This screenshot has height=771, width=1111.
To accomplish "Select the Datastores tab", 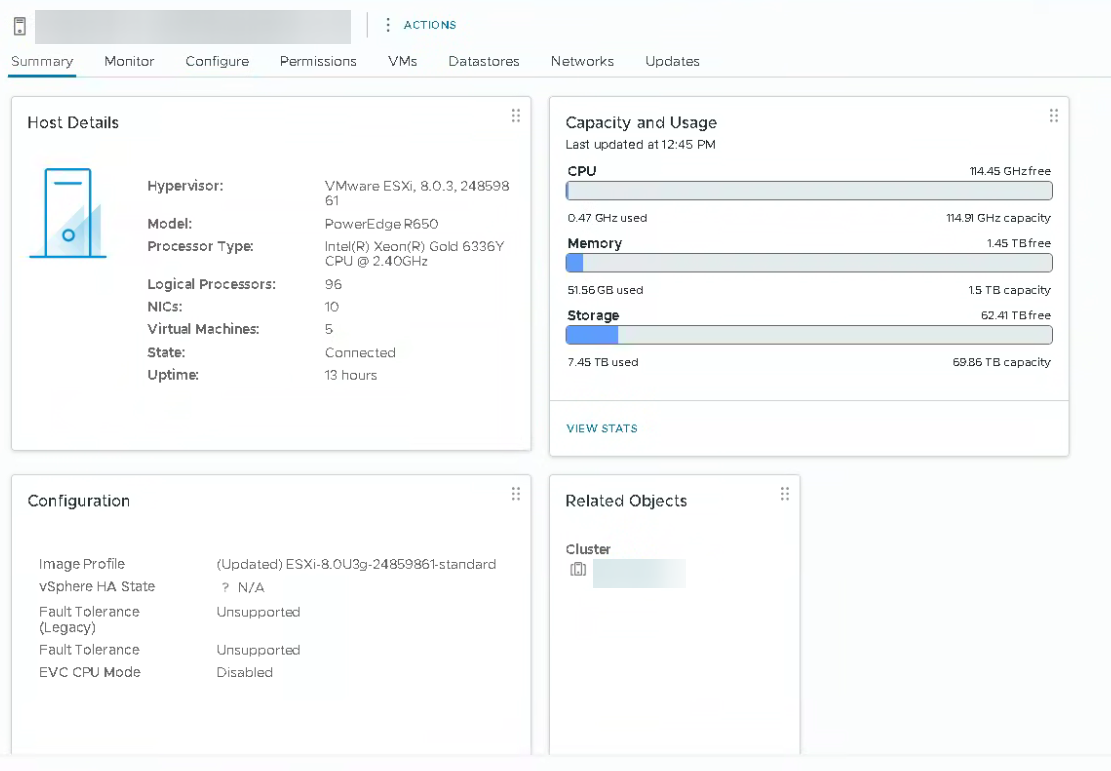I will (484, 61).
